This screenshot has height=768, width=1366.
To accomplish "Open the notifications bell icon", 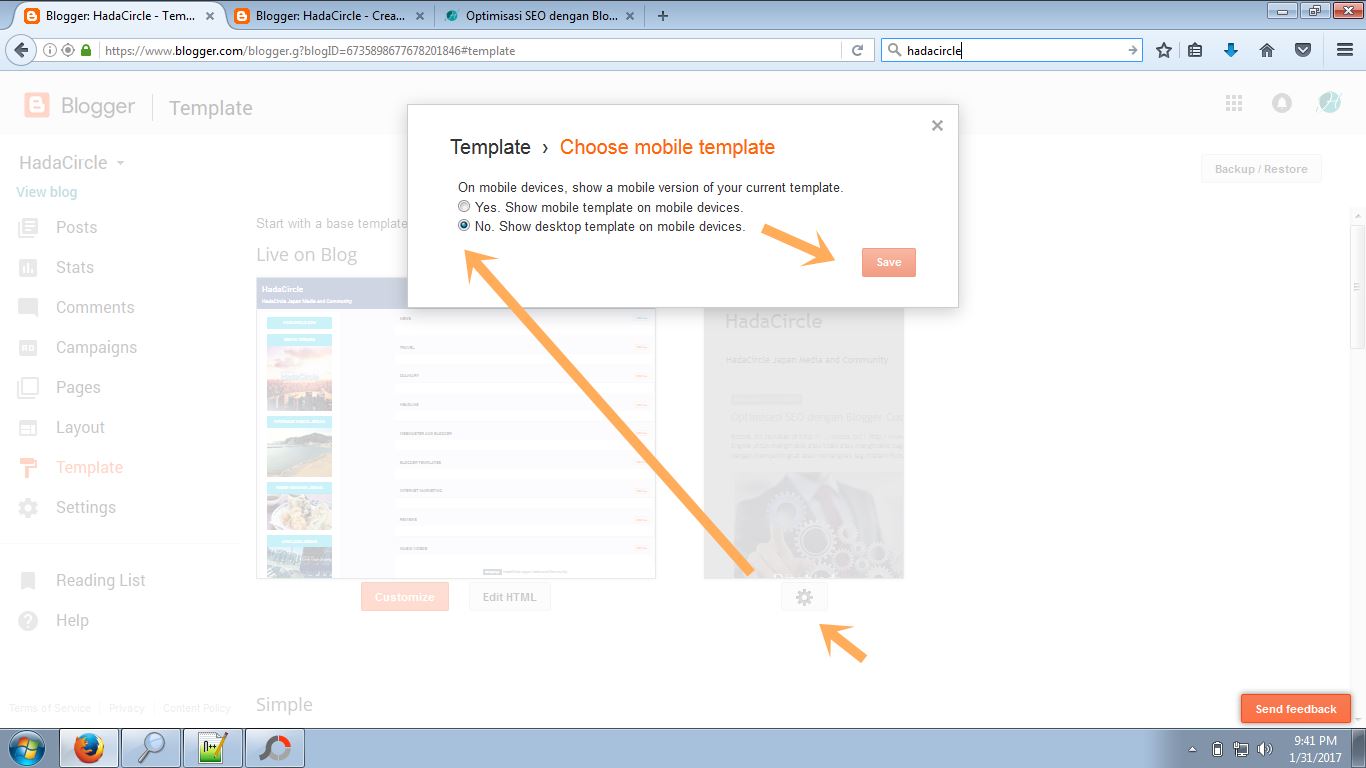I will tap(1281, 103).
